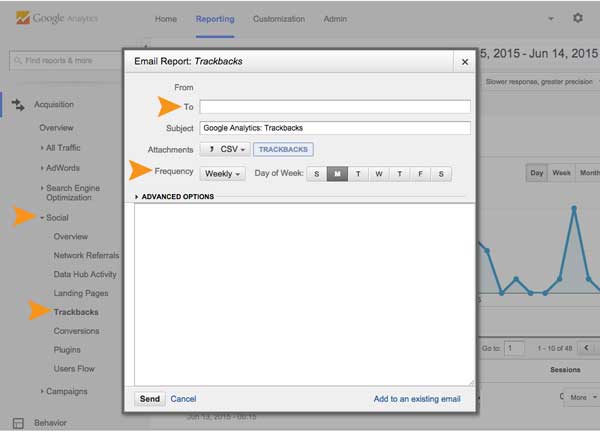
Task: Close the Email Report dialog
Action: [x=465, y=62]
